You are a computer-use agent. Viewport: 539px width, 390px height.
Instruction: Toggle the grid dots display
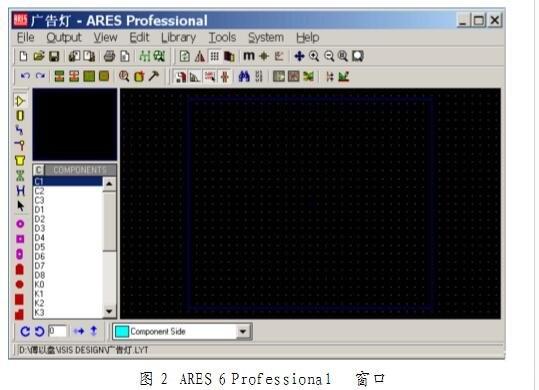214,56
